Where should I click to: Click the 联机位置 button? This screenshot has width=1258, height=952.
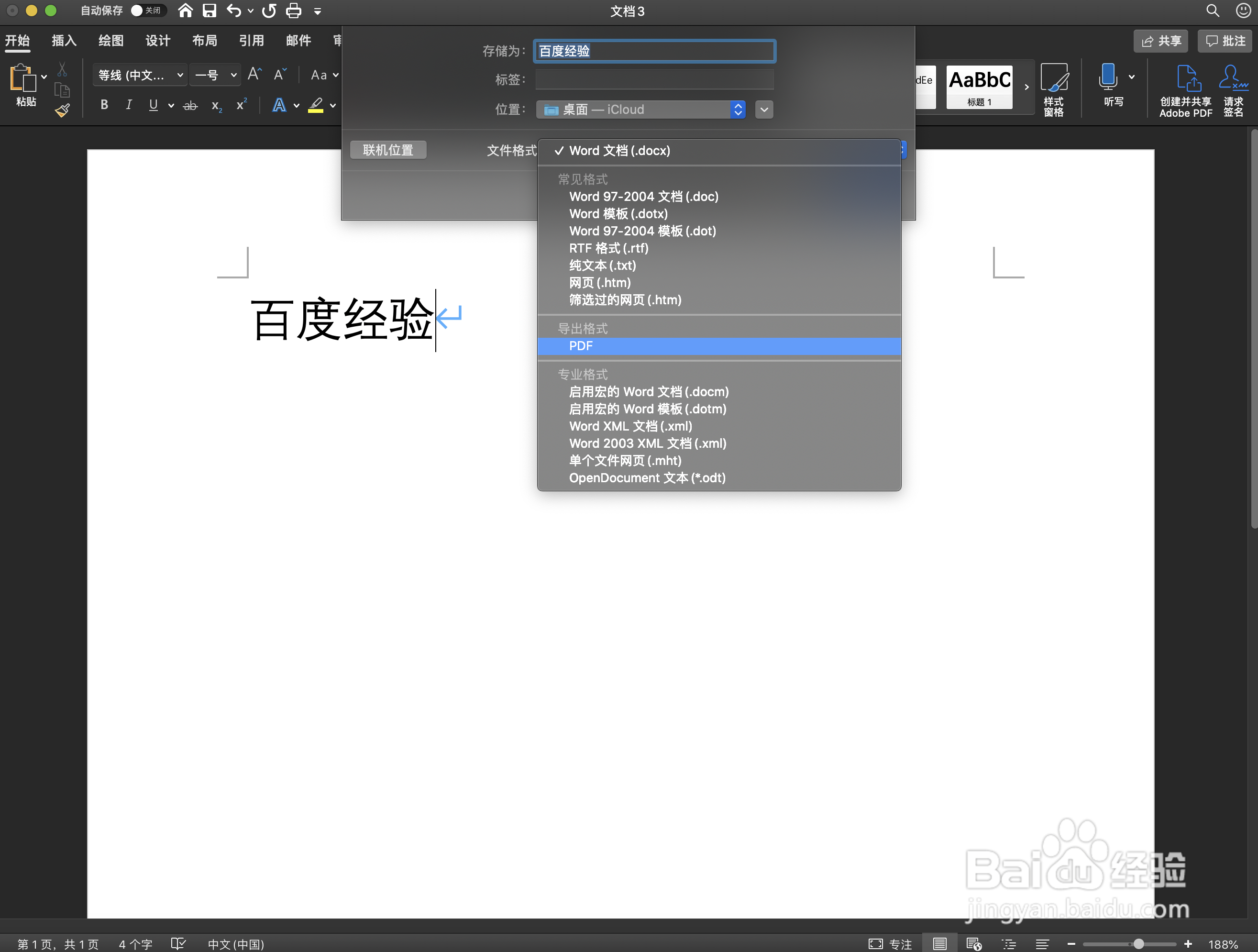[x=388, y=150]
